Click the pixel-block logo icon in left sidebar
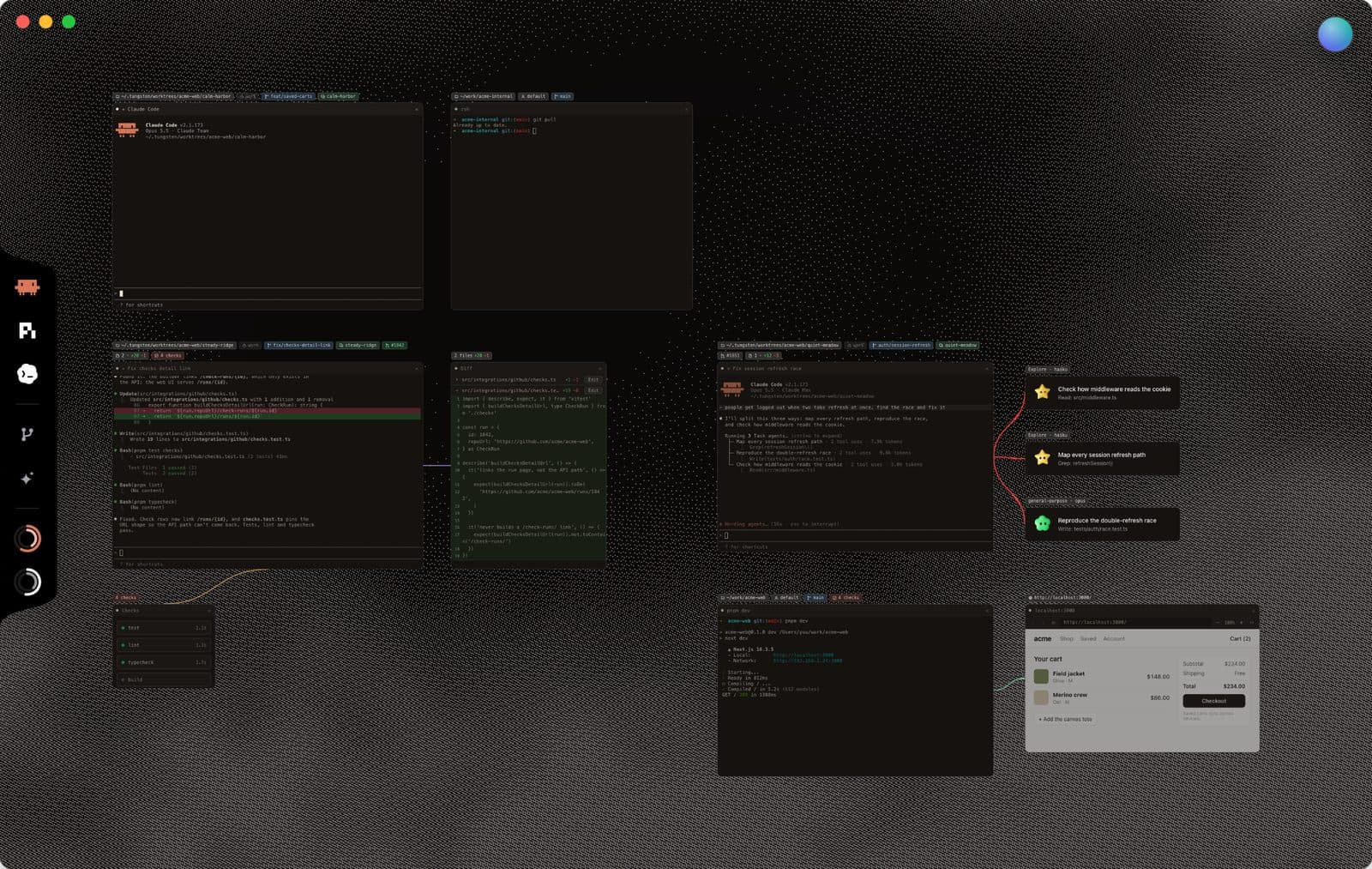The image size is (1372, 869). click(x=27, y=330)
